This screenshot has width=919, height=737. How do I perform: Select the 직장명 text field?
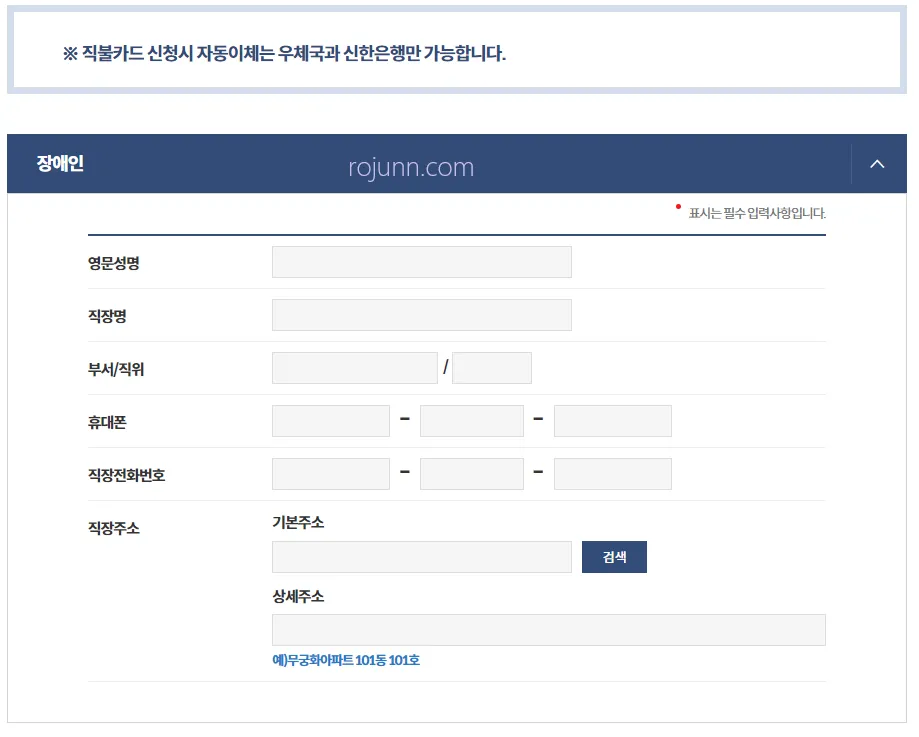click(421, 314)
